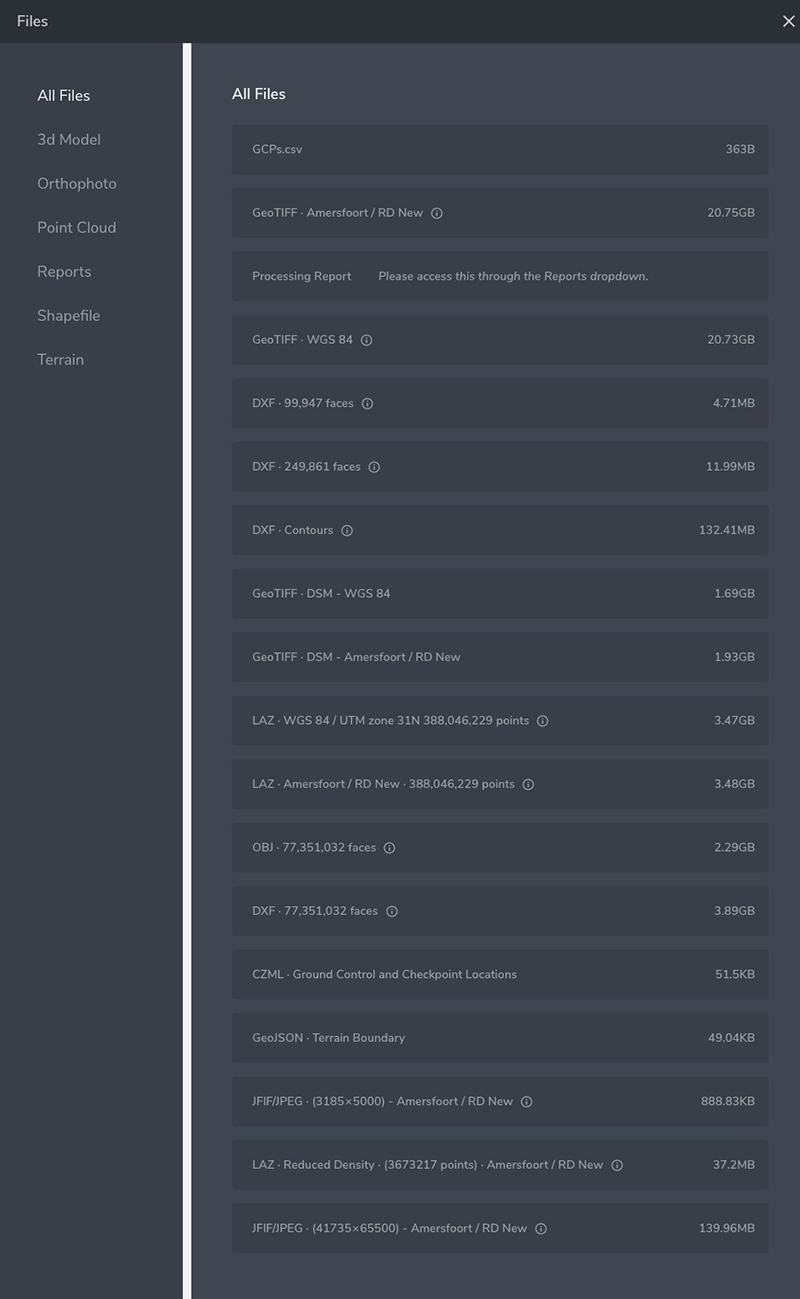Click info icon beside DXF 77,351,032 faces
The height and width of the screenshot is (1299, 800).
[x=392, y=911]
